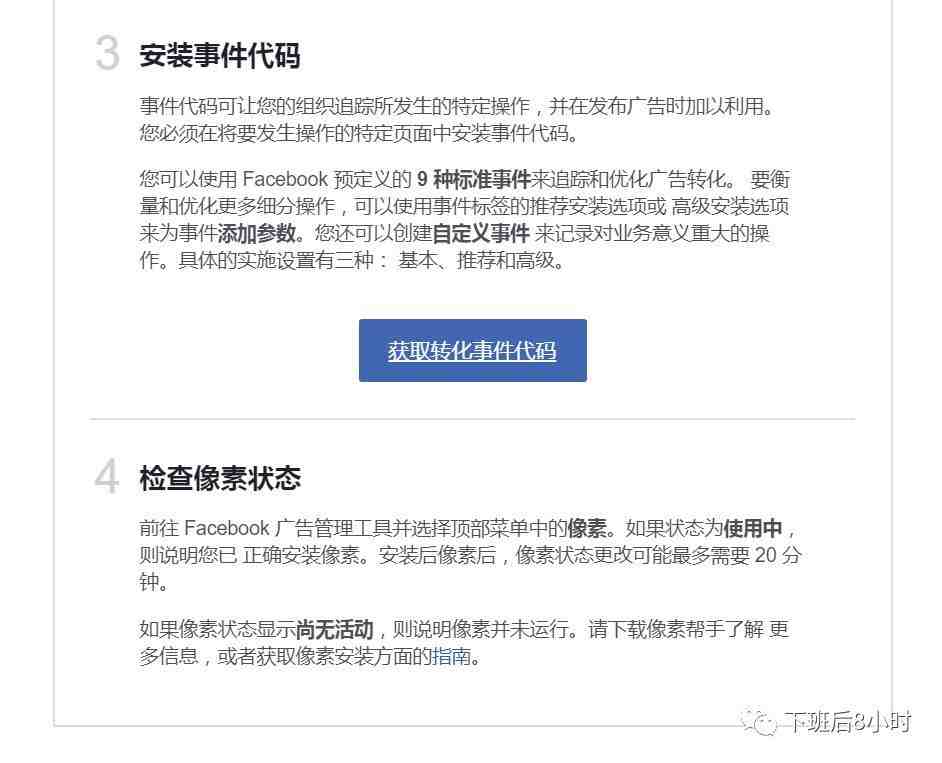The height and width of the screenshot is (763, 942).
Task: Click the bold 添加参数 text
Action: (257, 233)
